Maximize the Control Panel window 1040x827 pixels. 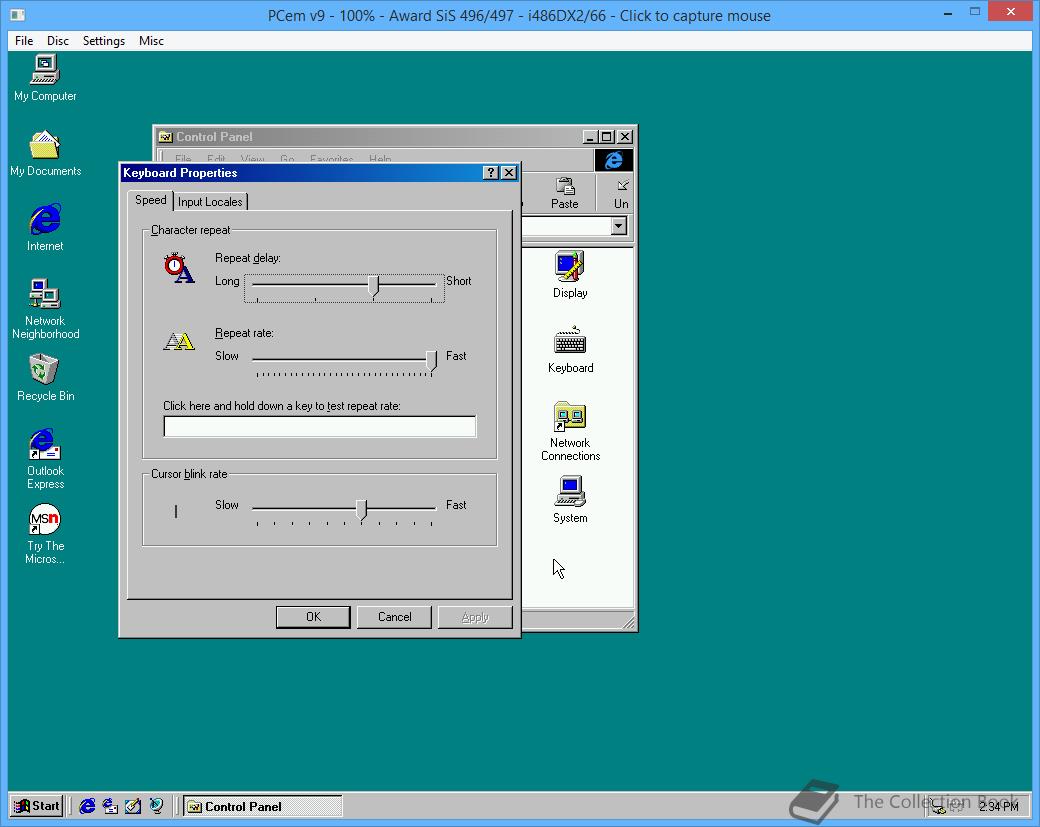(x=607, y=137)
